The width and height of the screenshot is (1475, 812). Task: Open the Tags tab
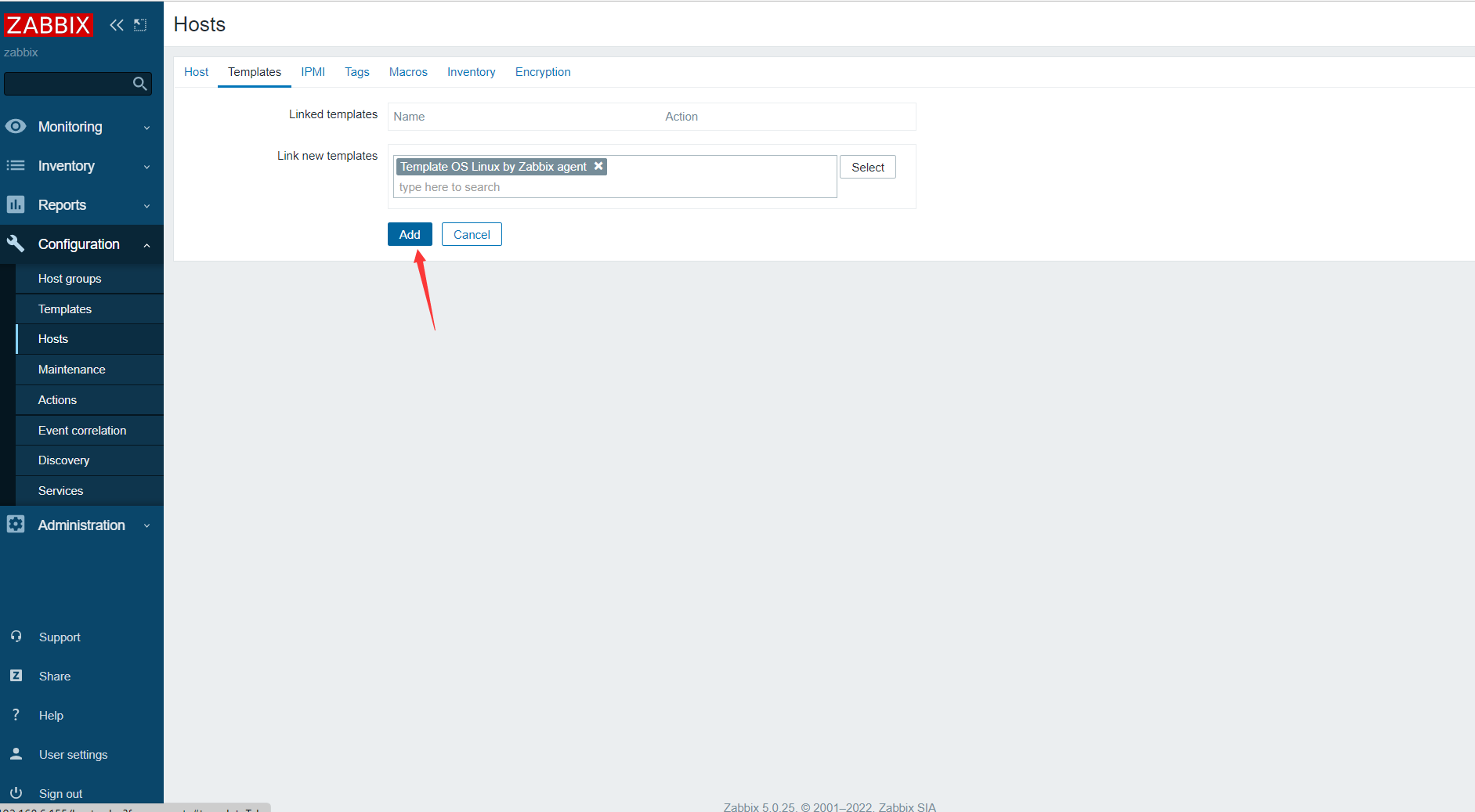357,72
